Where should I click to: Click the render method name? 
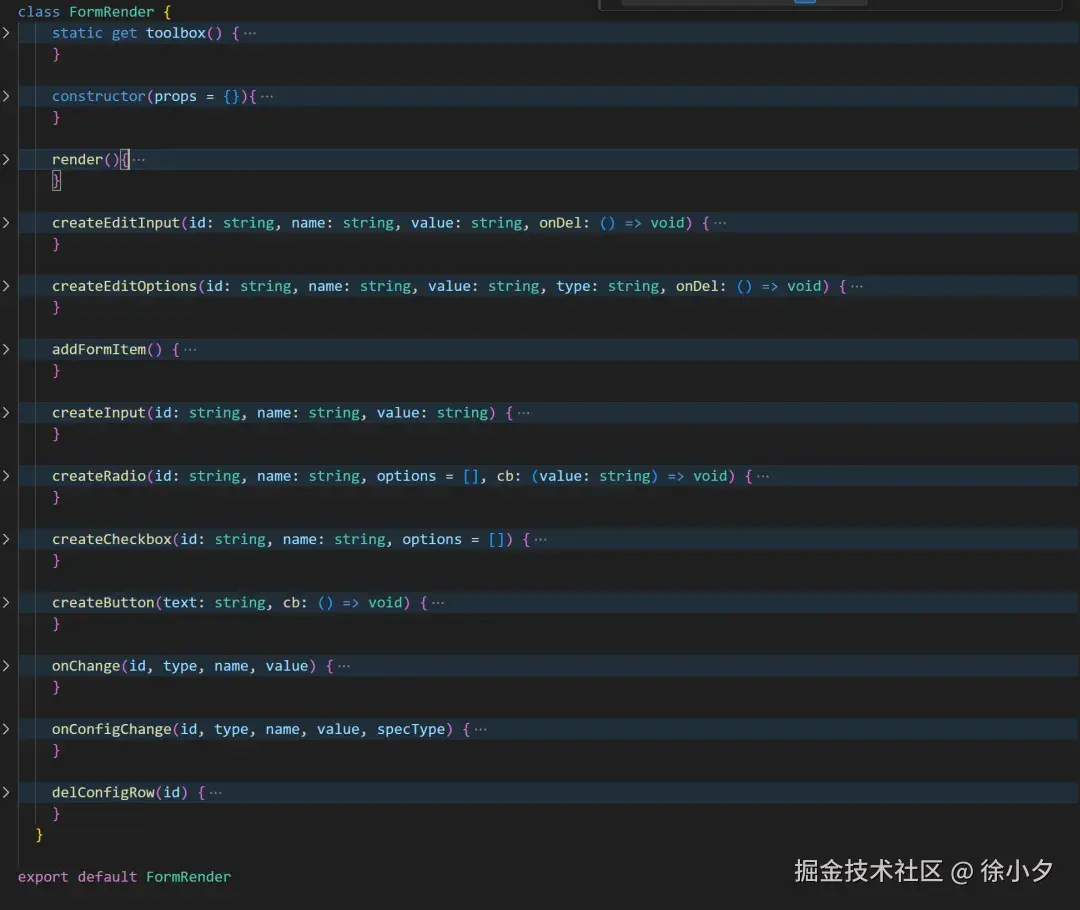(x=77, y=160)
